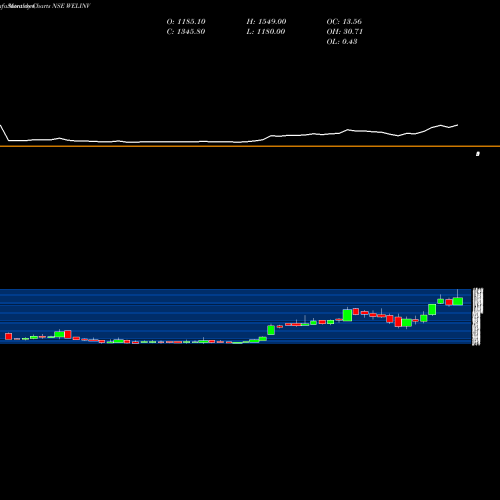Click the last green candlestick on the right
This screenshot has height=500, width=500.
click(458, 301)
